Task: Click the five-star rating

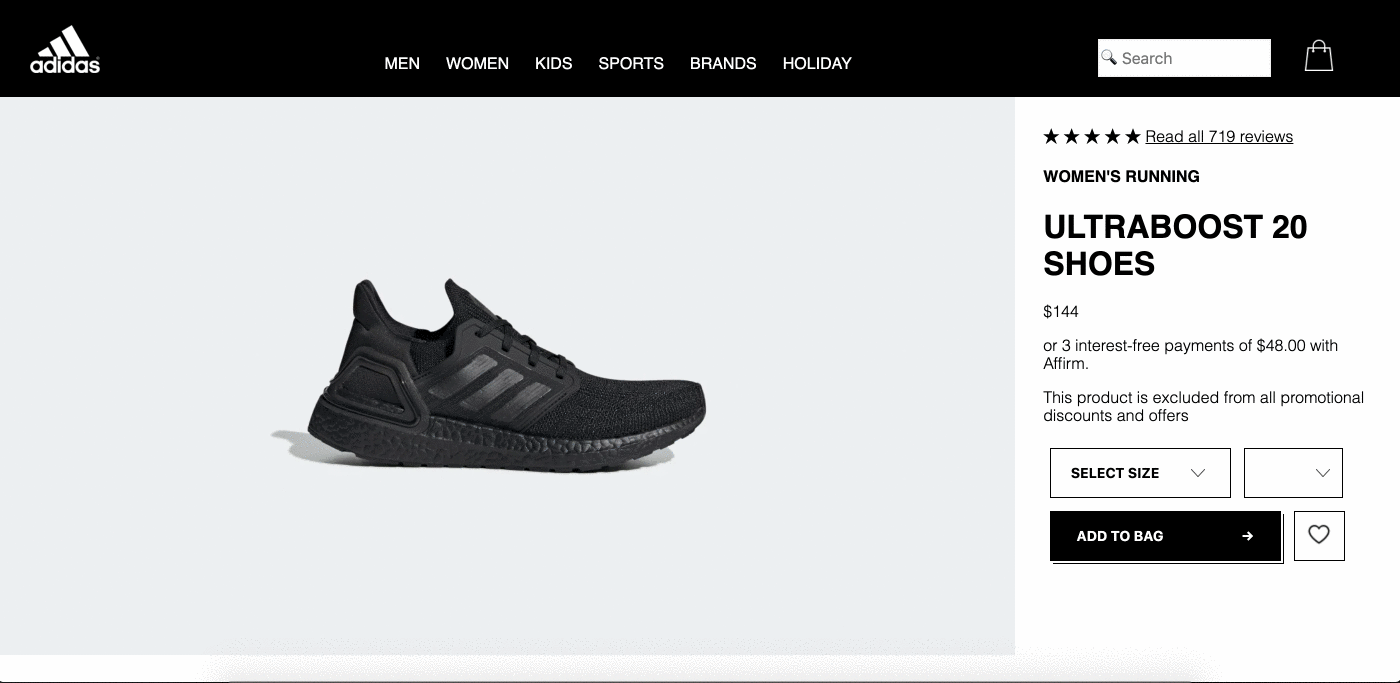Action: (1091, 137)
